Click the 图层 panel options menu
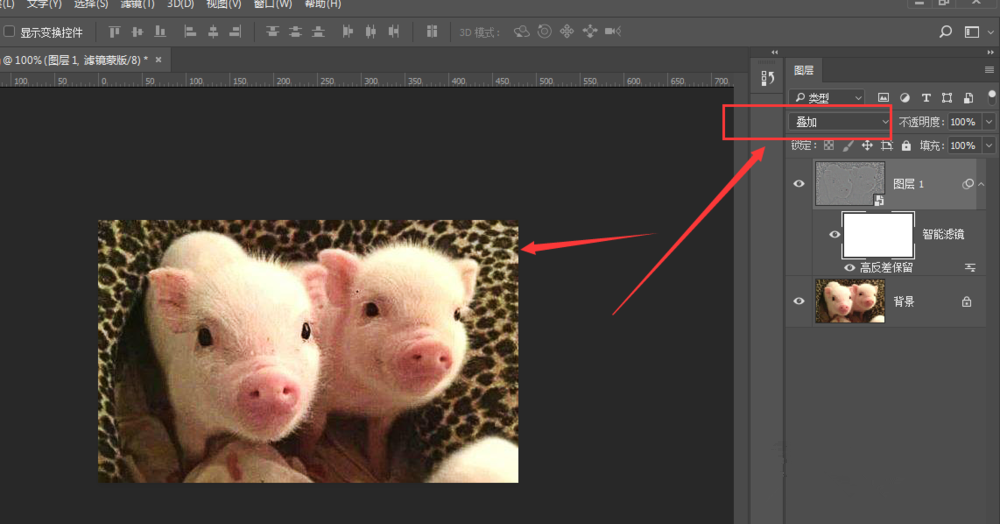This screenshot has width=1000, height=524. (988, 70)
